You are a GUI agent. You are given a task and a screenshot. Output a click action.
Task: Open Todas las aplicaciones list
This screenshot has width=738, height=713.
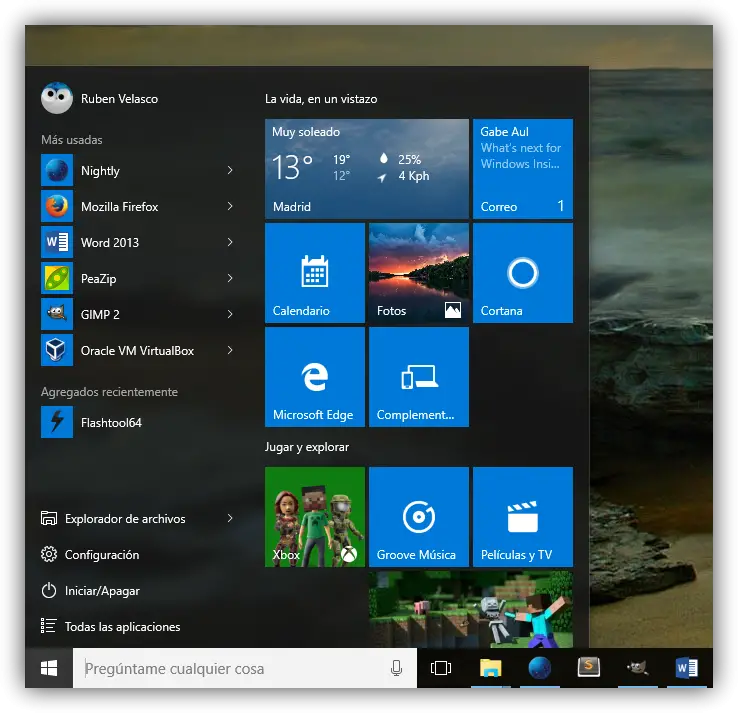point(121,627)
